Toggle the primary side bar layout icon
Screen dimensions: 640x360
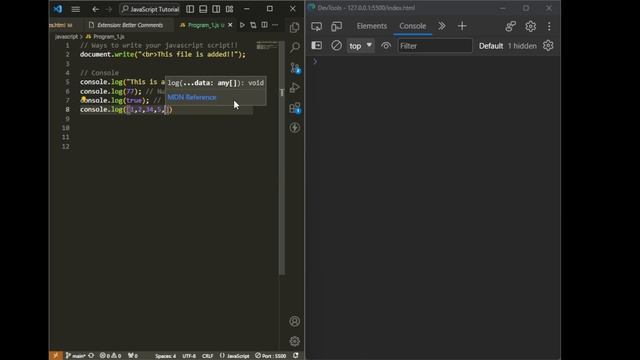click(190, 9)
